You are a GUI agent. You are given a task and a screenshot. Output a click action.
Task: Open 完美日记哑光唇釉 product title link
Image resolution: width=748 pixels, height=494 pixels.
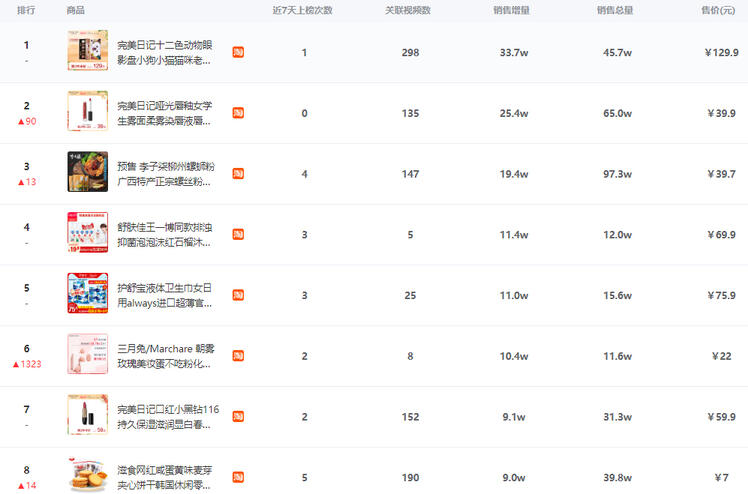(164, 113)
